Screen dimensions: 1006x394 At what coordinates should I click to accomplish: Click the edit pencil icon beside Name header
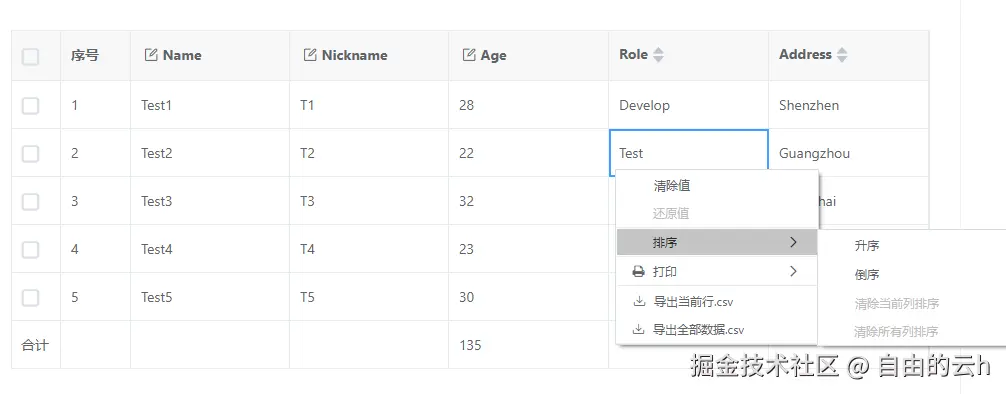(151, 55)
